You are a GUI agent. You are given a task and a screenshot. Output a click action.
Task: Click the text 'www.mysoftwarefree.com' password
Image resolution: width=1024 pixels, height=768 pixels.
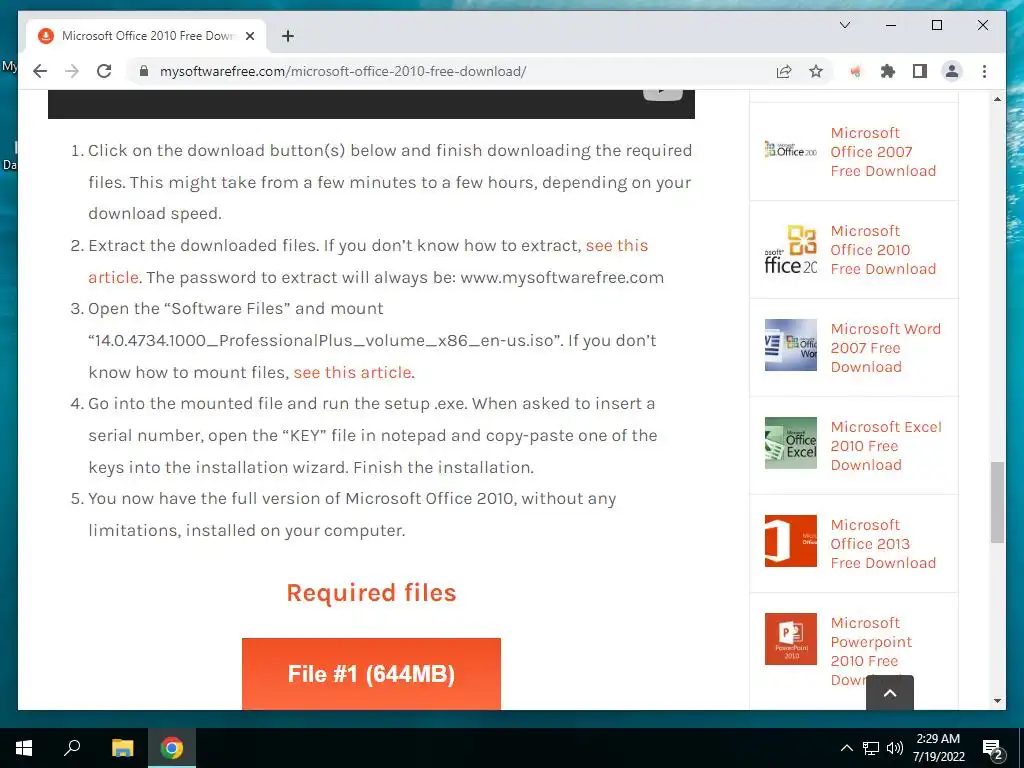pyautogui.click(x=562, y=278)
